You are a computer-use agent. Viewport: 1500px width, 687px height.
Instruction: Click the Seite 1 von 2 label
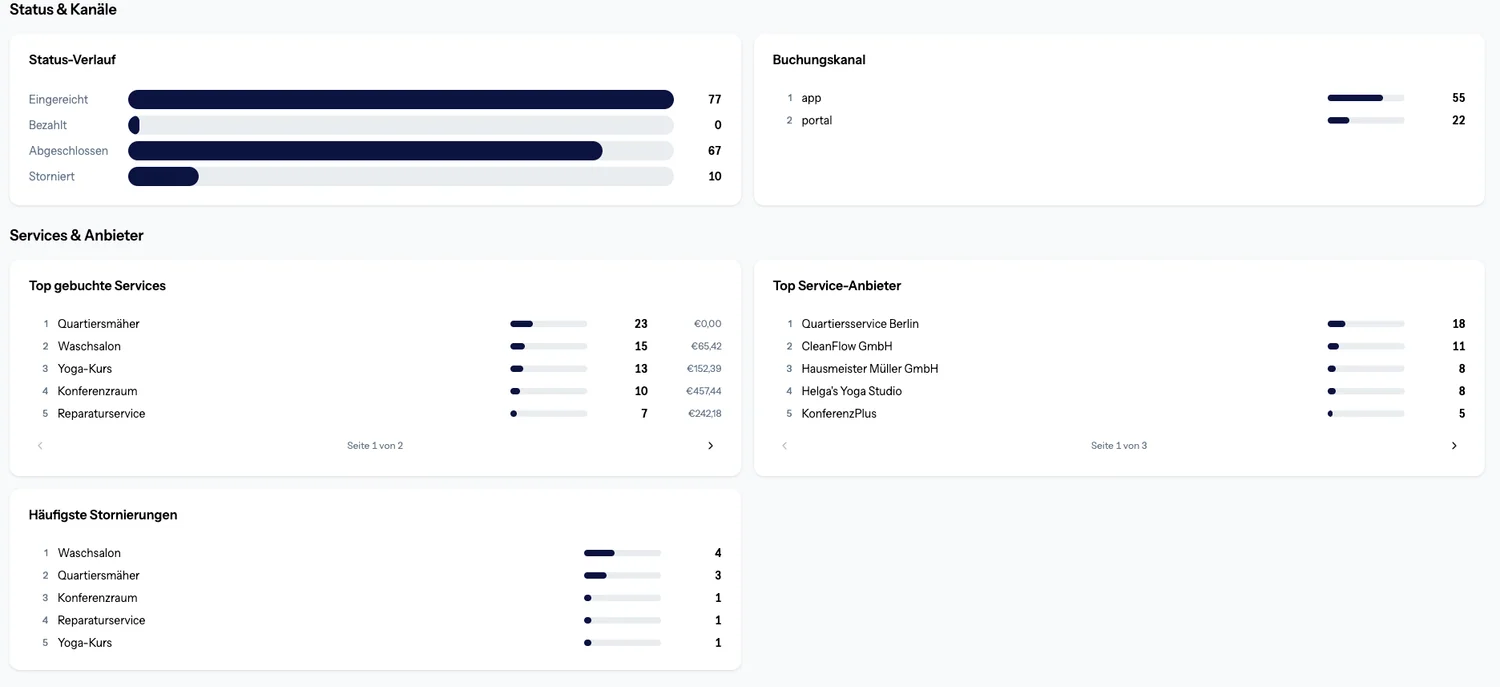(375, 446)
